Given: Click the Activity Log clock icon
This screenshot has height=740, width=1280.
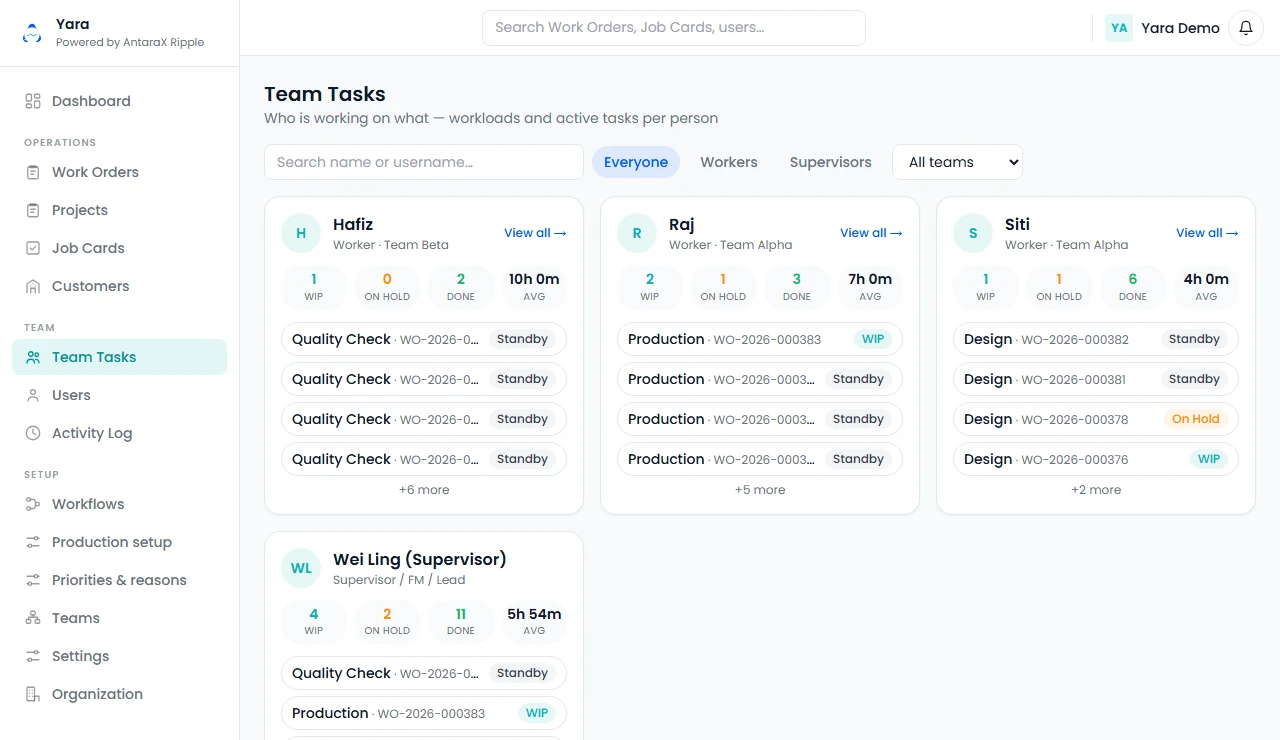Looking at the screenshot, I should pos(33,433).
